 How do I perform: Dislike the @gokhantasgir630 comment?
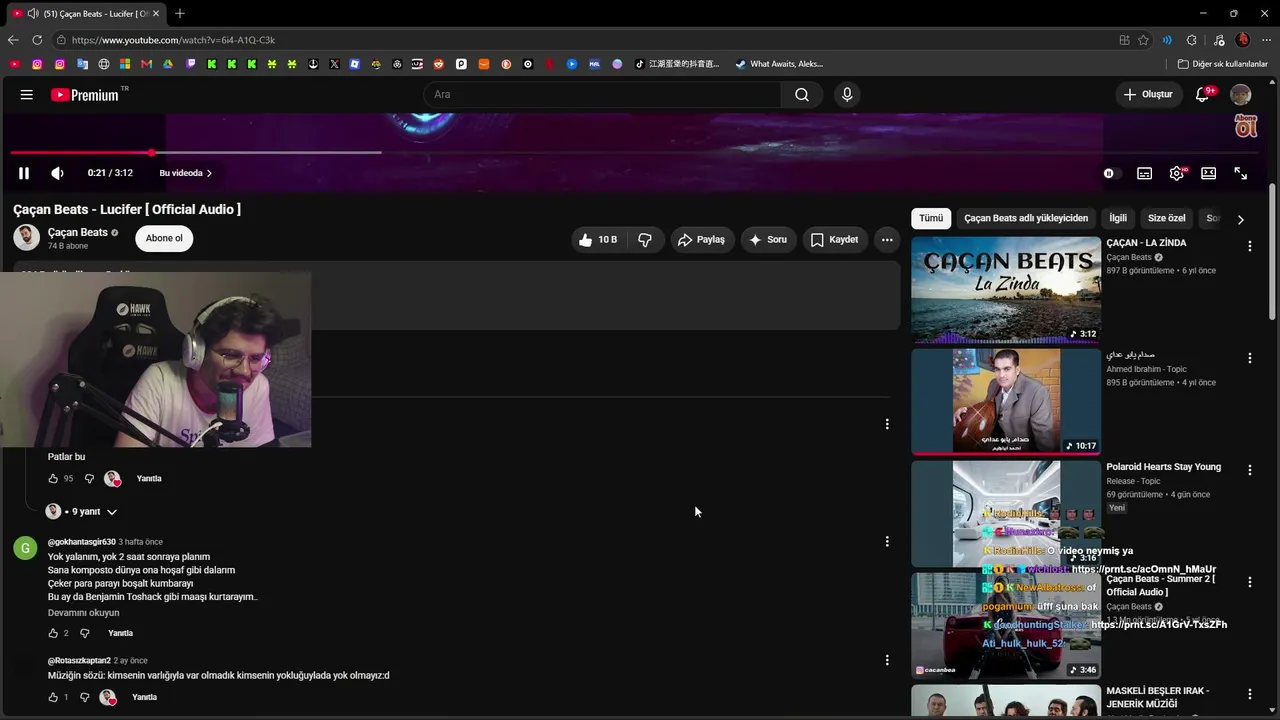(x=84, y=633)
